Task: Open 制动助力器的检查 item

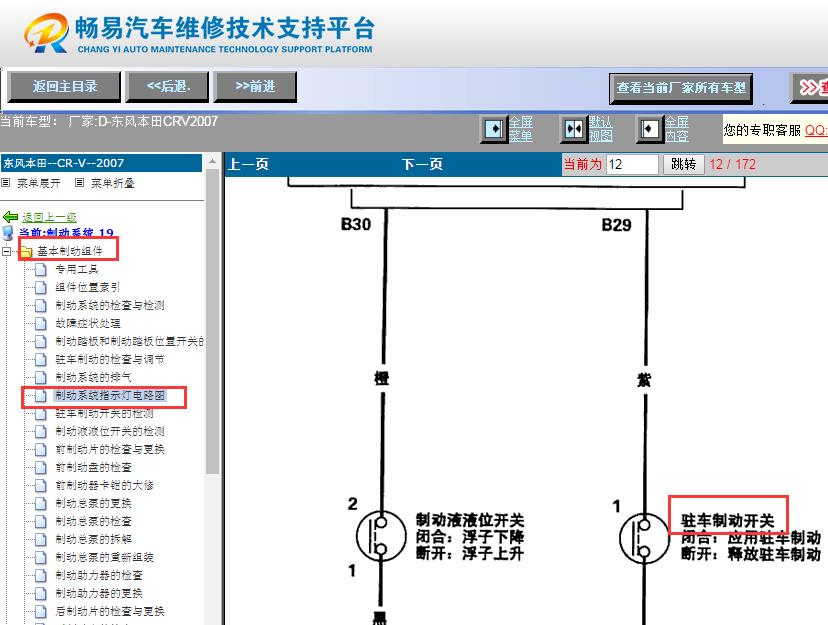Action: click(x=99, y=575)
